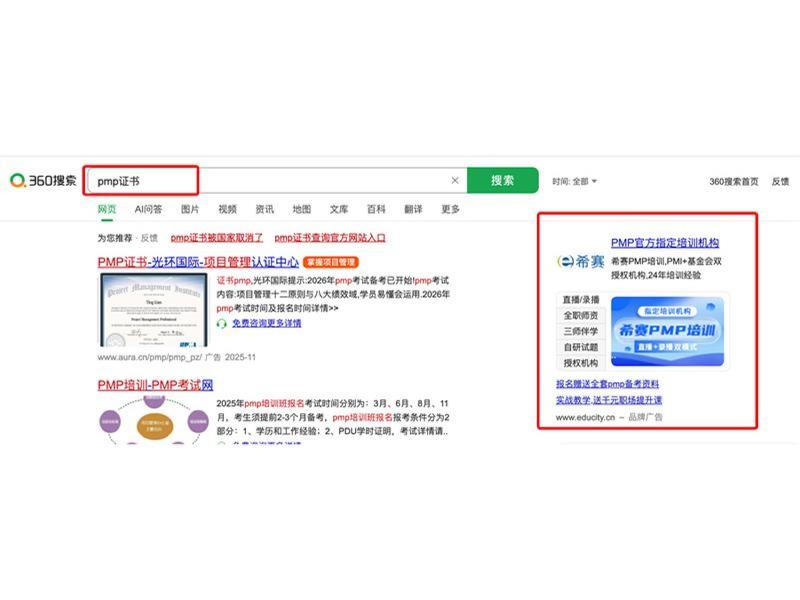Open suggestion pmp证书查询官方网站入口

[x=330, y=238]
